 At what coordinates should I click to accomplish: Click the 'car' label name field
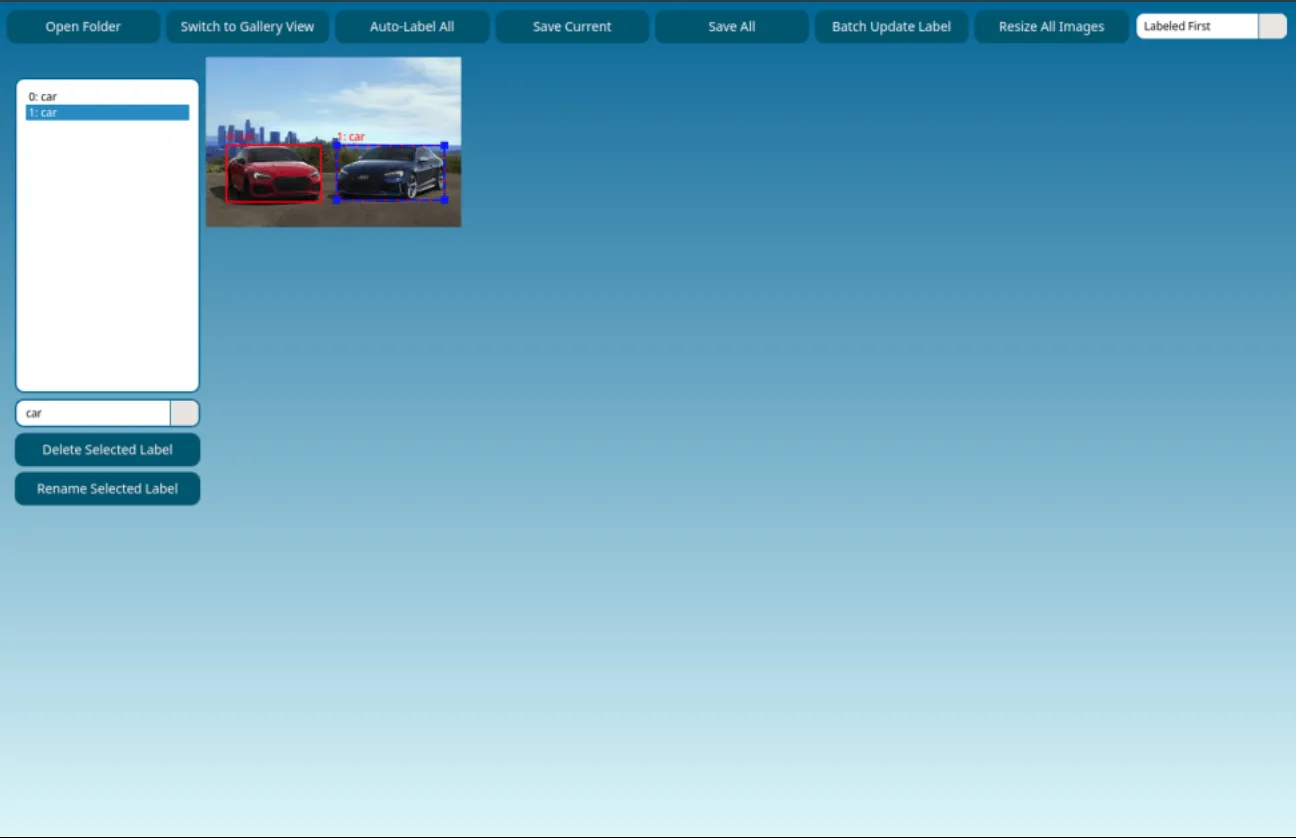coord(93,413)
